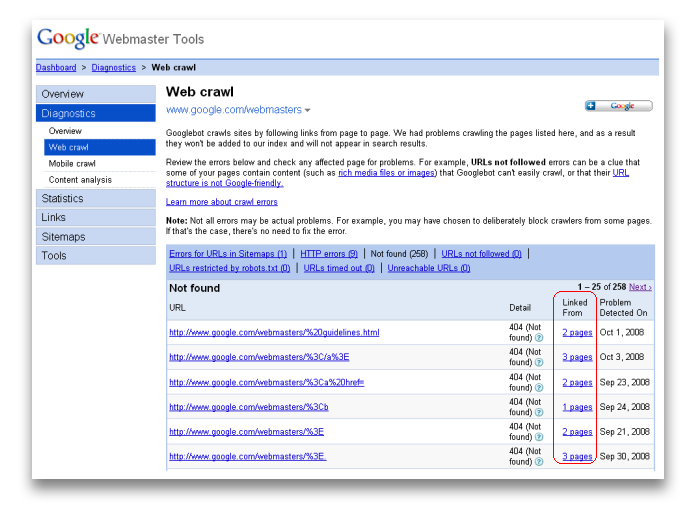Select Web crawl in sidebar

point(100,147)
